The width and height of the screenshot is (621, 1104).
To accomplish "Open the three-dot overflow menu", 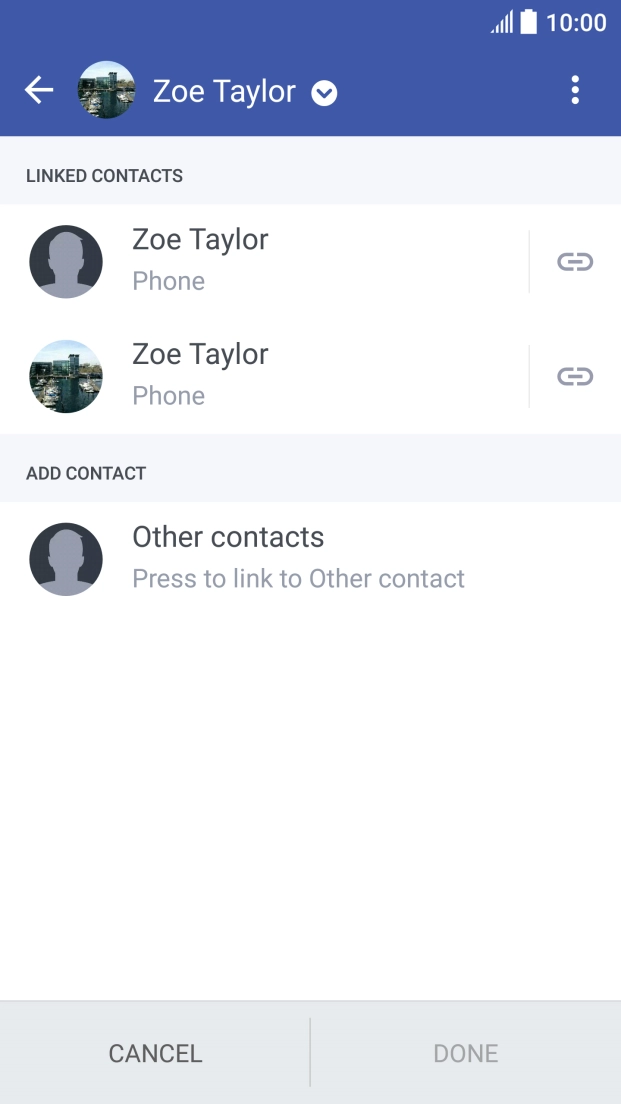I will click(x=575, y=90).
